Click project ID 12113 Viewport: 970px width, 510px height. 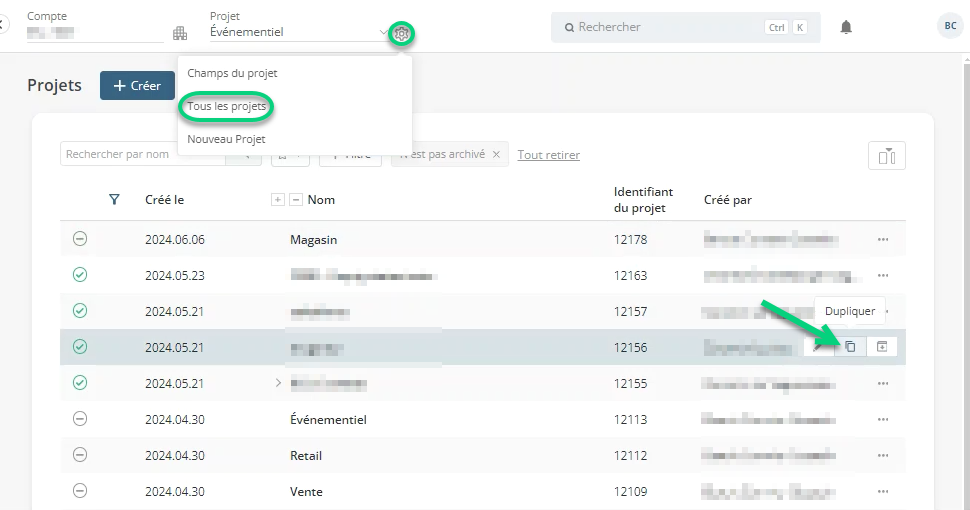click(630, 420)
